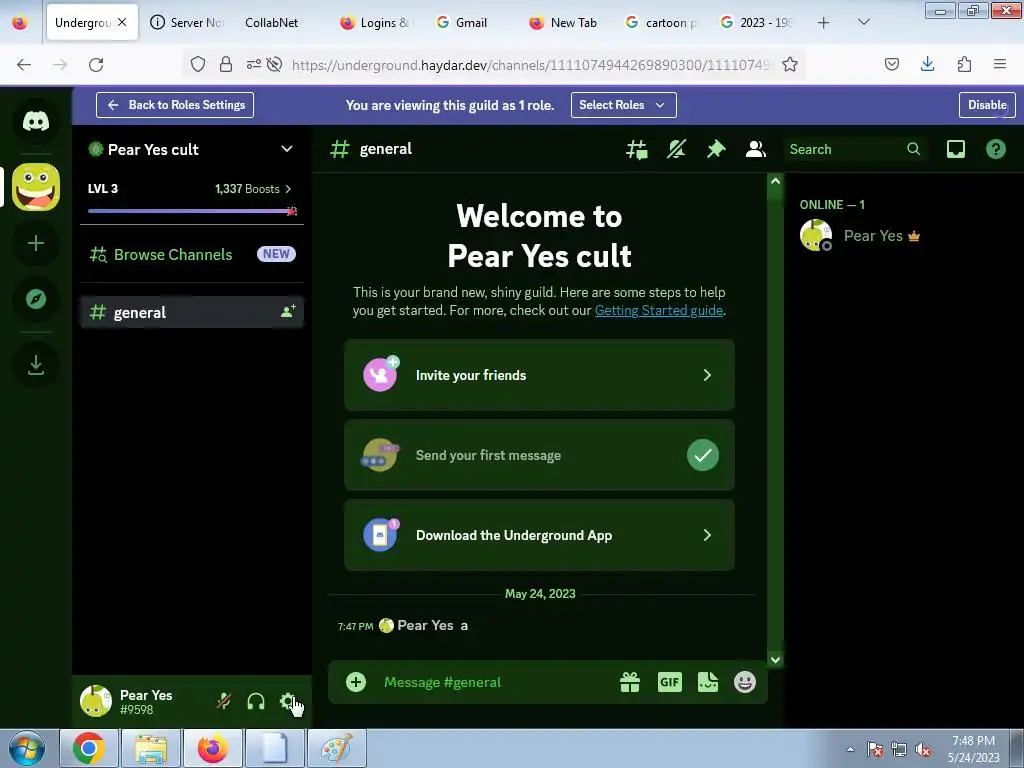Image resolution: width=1024 pixels, height=768 pixels.
Task: Click the Download Apps icon in sidebar
Action: coord(36,364)
